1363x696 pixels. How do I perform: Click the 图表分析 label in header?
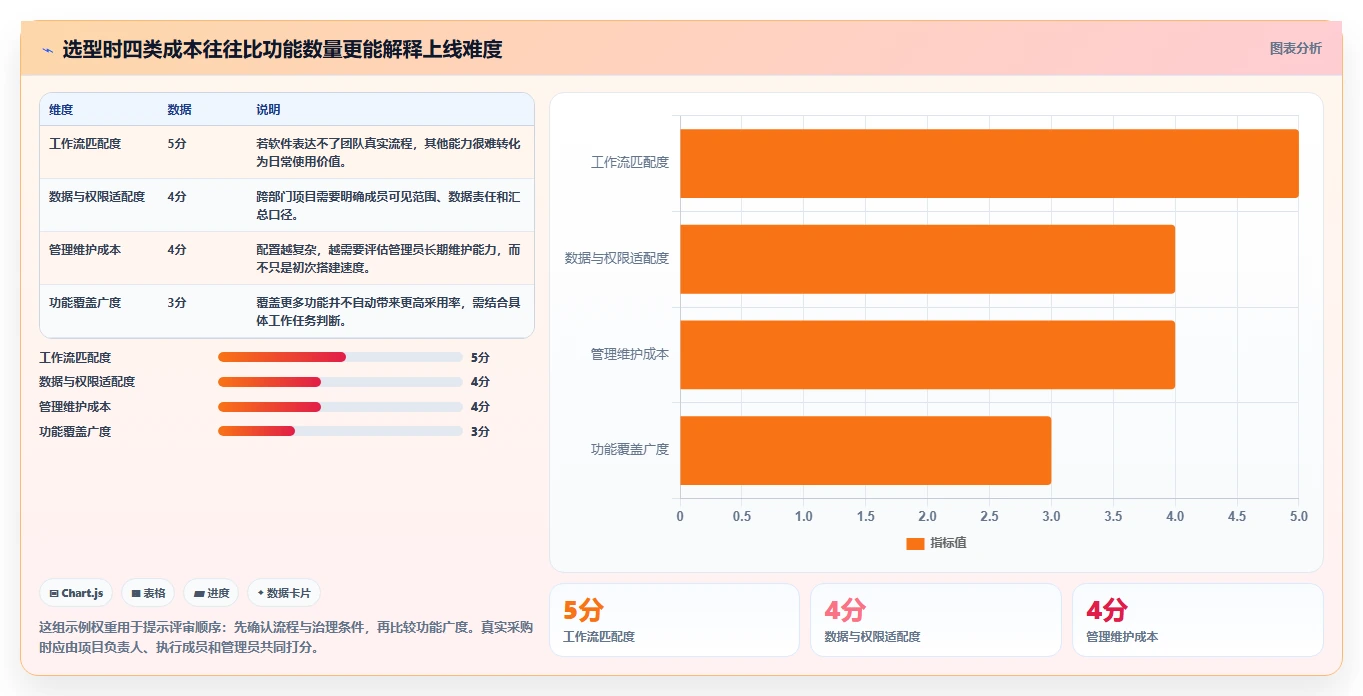point(1295,48)
